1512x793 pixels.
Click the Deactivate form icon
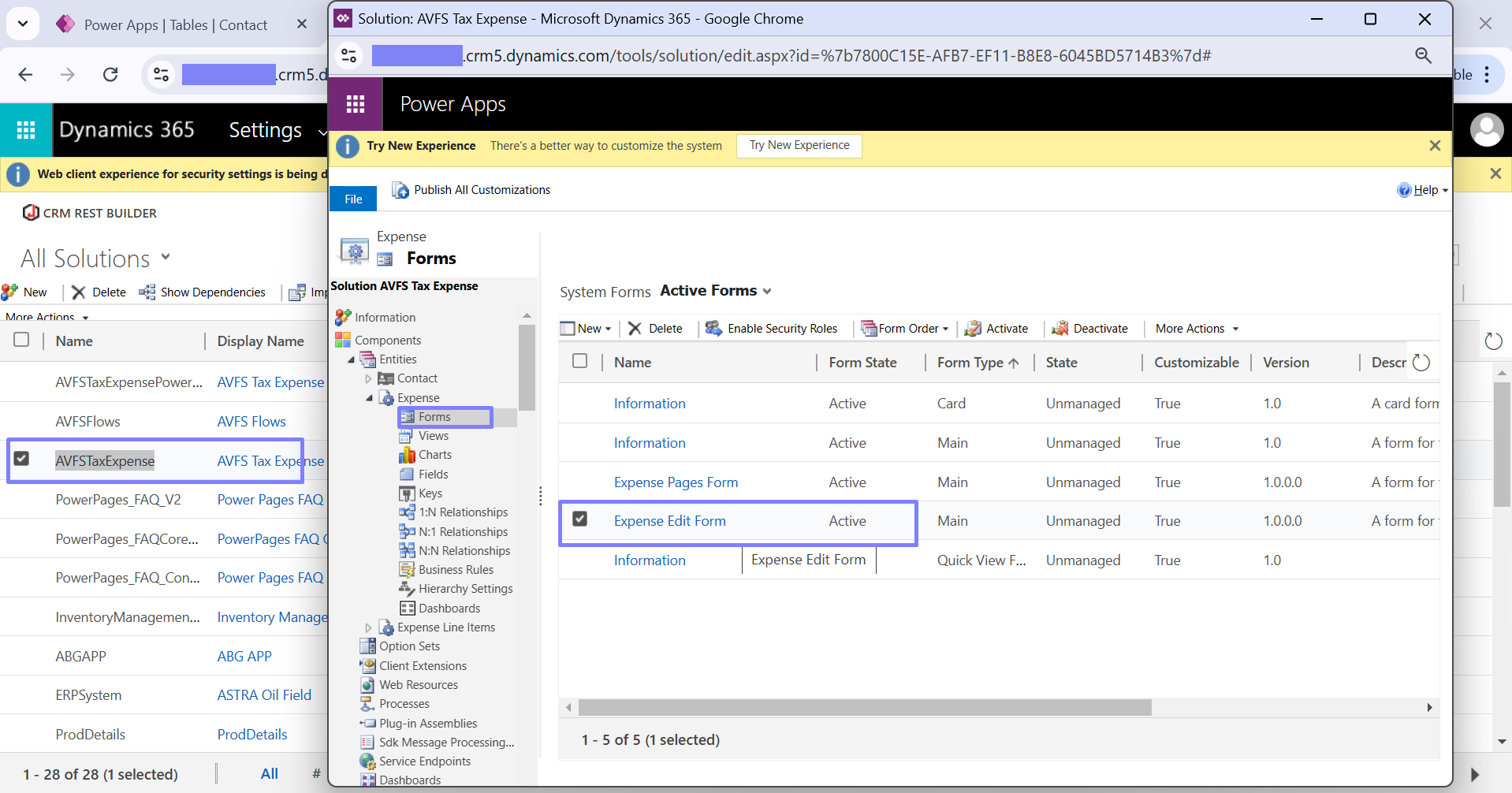tap(1060, 329)
